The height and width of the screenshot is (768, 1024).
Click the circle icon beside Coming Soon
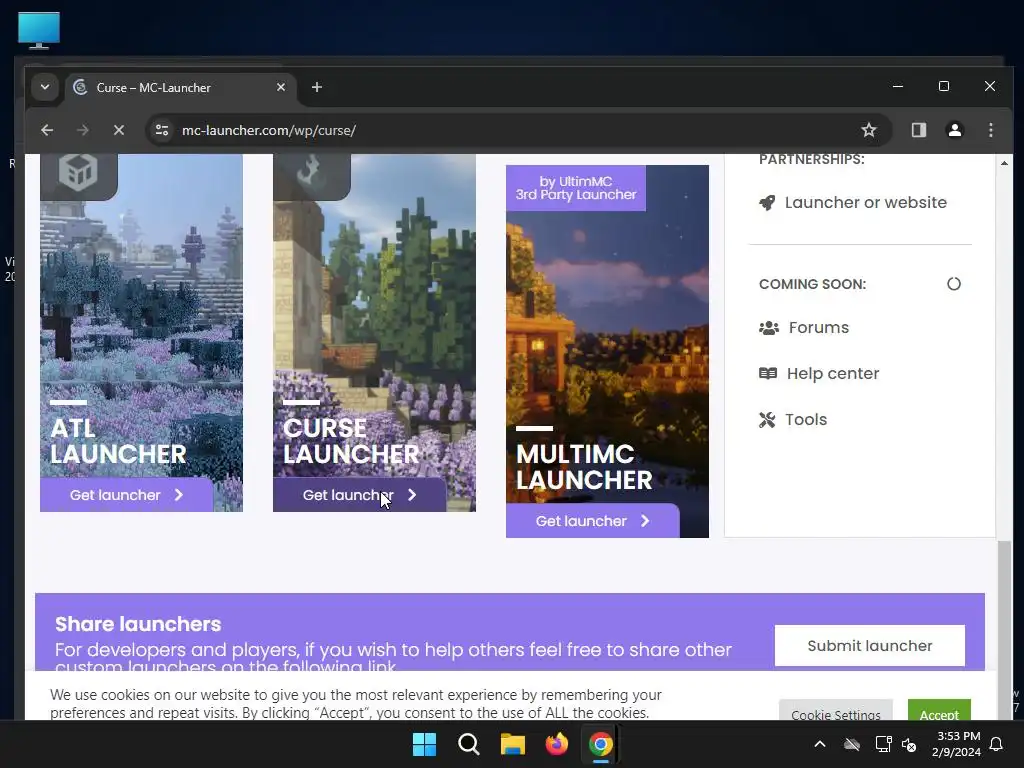(954, 284)
